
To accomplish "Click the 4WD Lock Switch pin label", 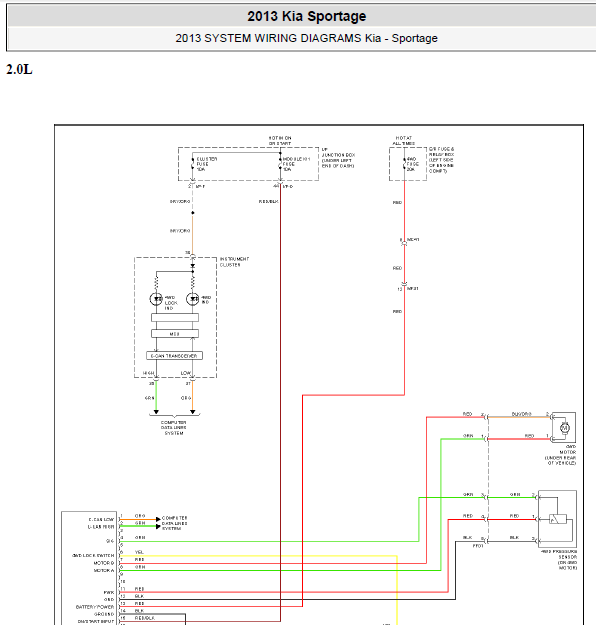I will point(93,555).
